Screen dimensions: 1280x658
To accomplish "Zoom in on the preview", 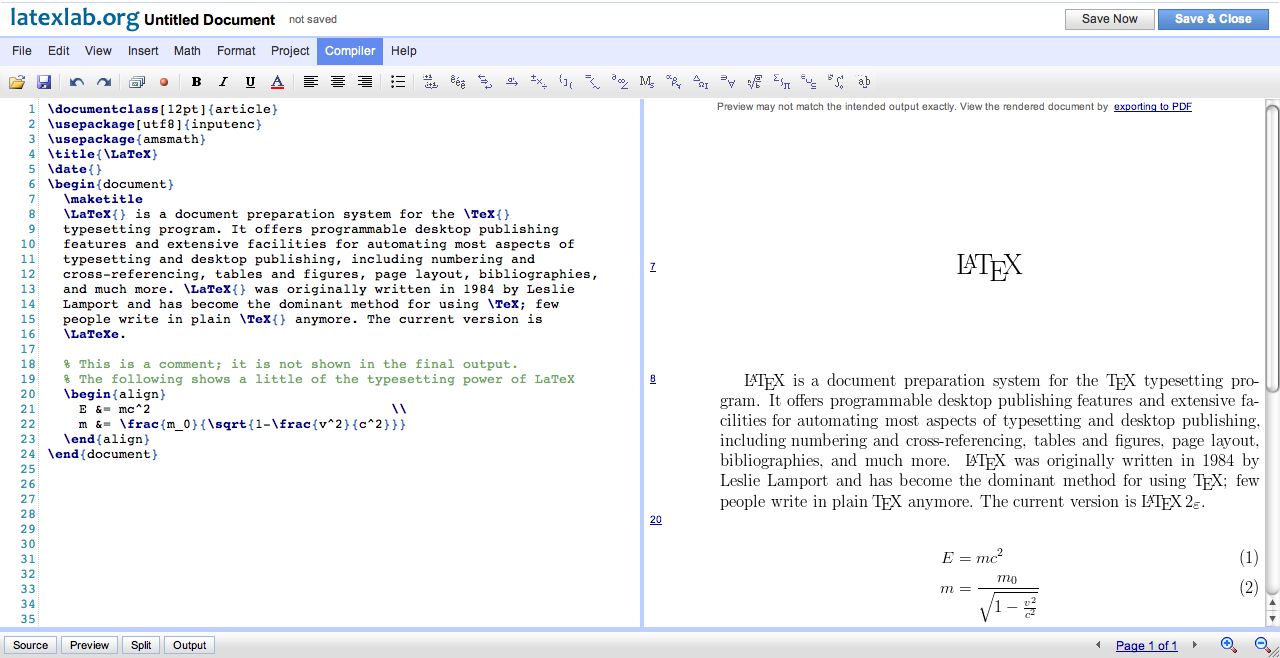I will pyautogui.click(x=1229, y=645).
